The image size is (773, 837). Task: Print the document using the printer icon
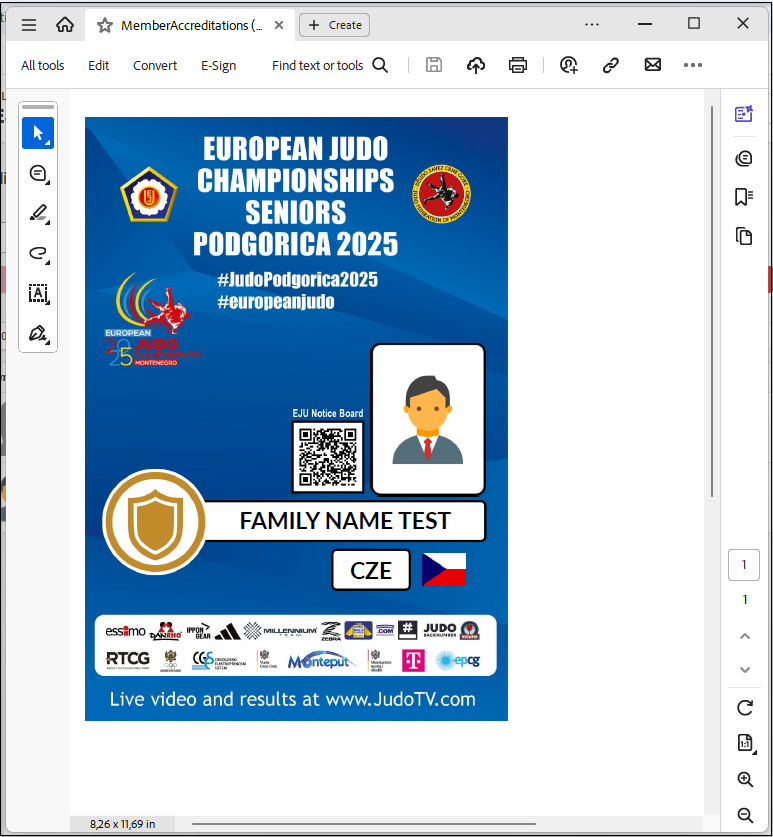click(x=518, y=65)
